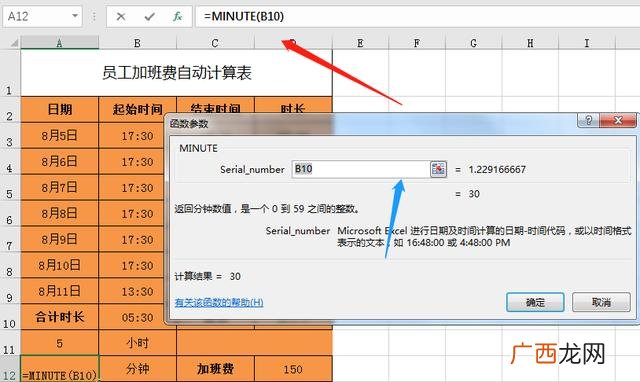Select column B header

137,43
